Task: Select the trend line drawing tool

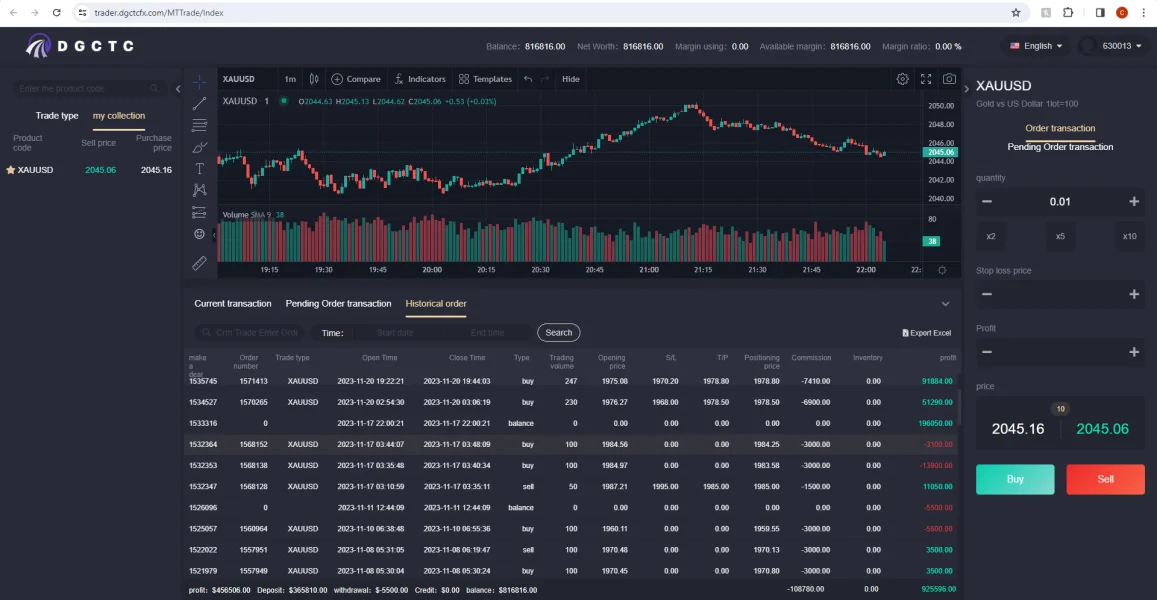Action: 199,103
